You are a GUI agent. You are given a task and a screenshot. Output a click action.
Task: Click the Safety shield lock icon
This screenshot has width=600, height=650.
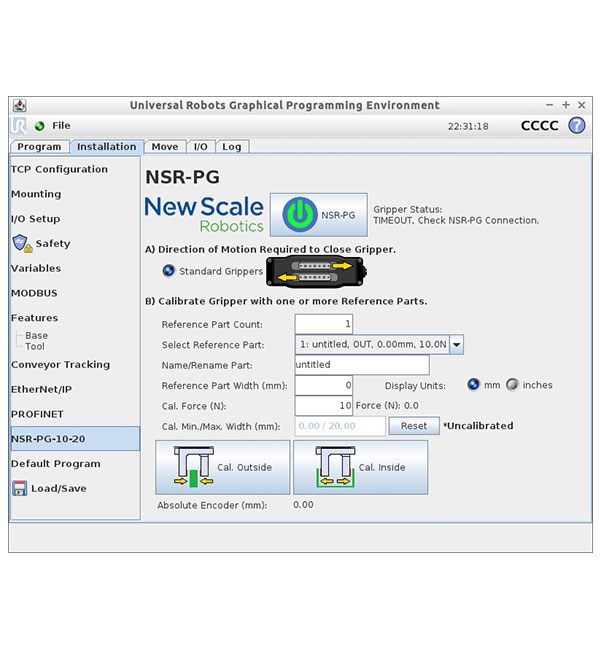22,243
